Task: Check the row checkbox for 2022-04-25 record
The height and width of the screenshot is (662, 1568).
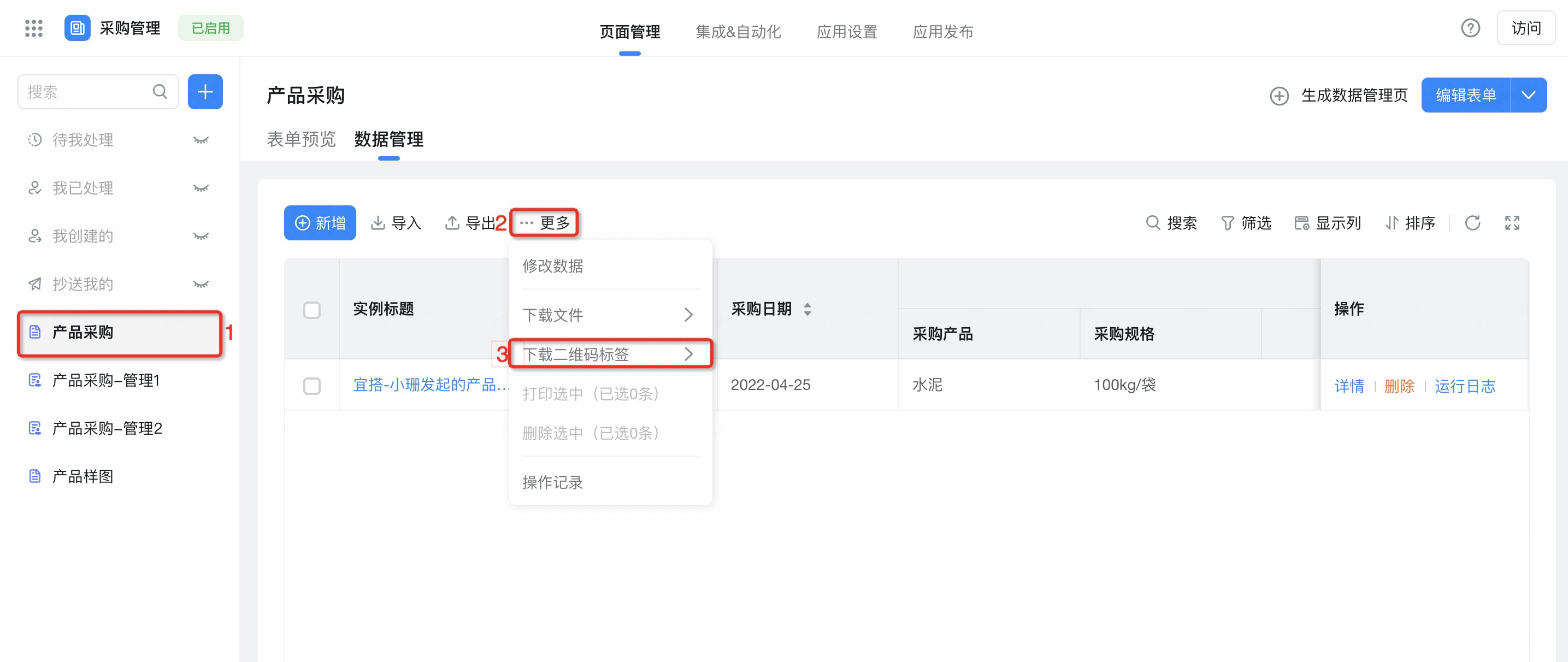Action: pos(311,386)
